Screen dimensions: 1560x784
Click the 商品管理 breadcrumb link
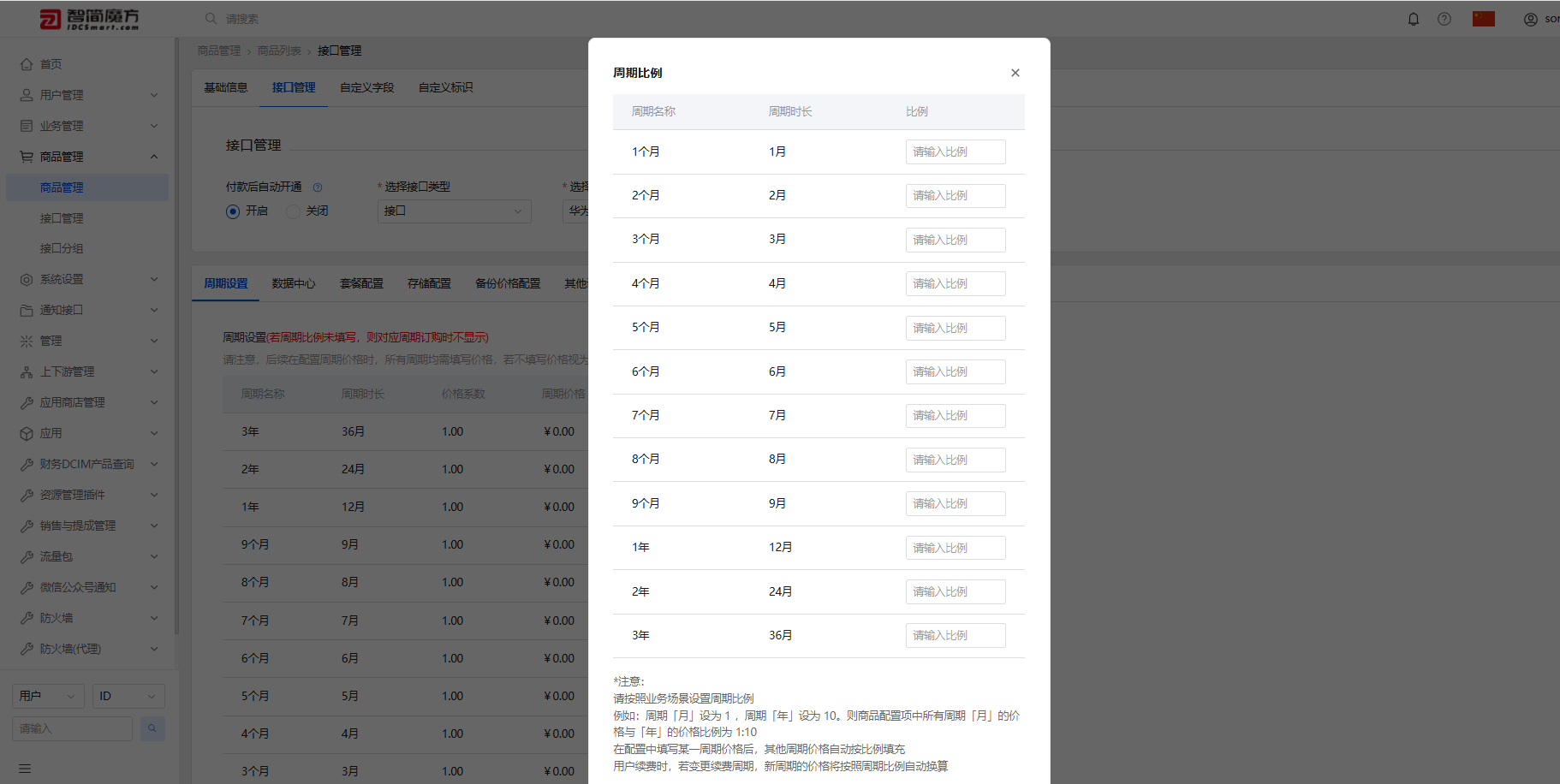(219, 50)
